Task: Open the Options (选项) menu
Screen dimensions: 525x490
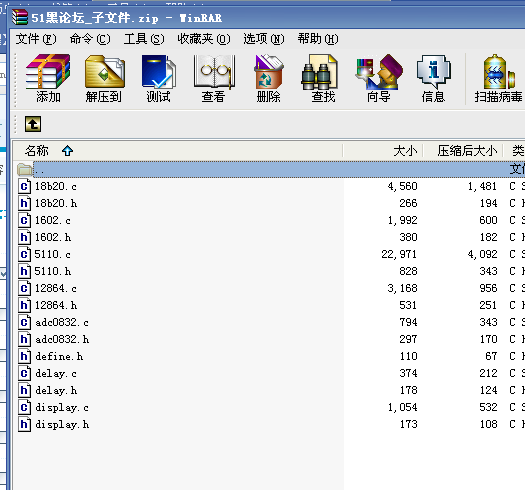Action: pyautogui.click(x=264, y=39)
